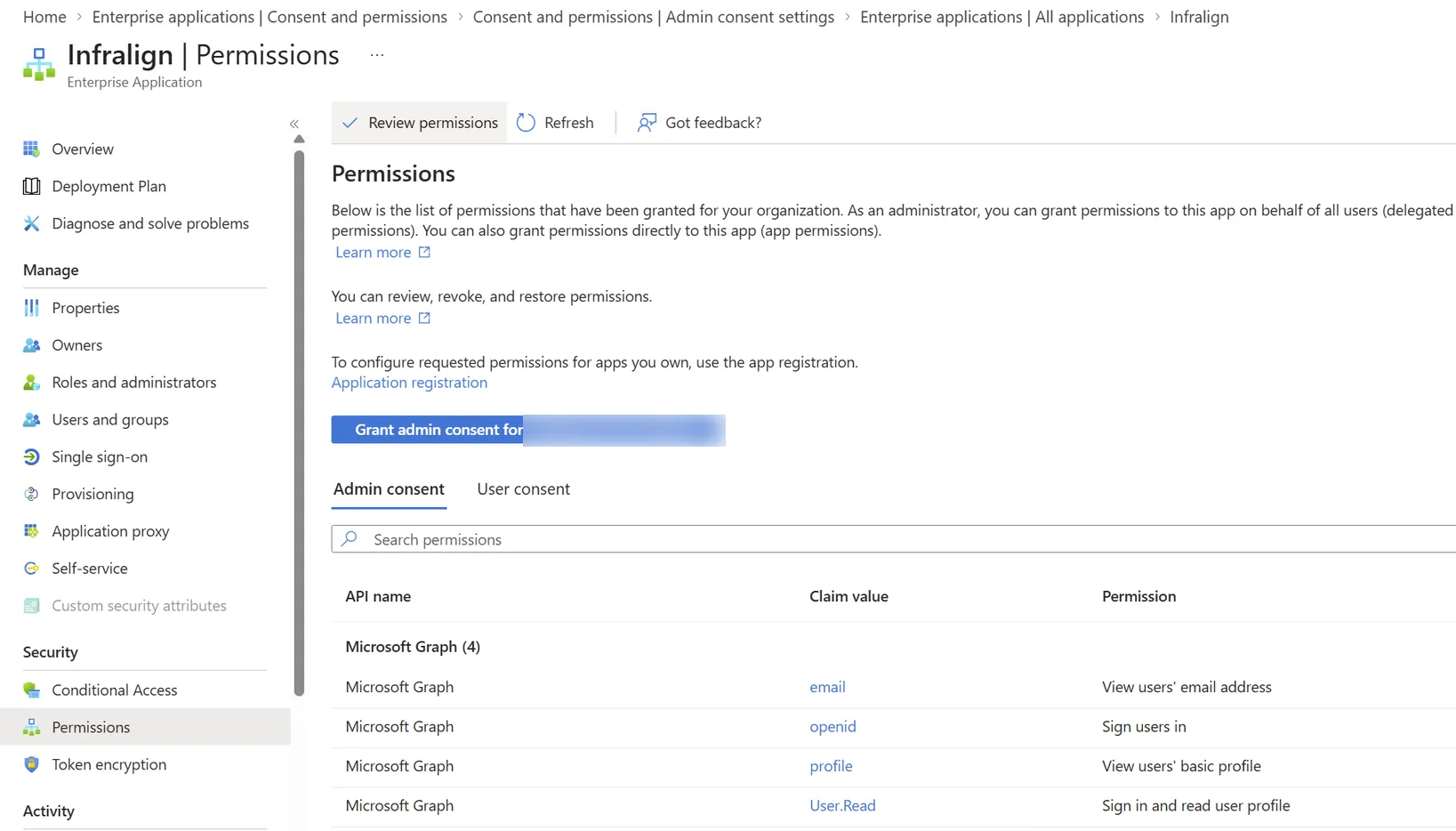Open the Application registration link
1456x831 pixels.
tap(409, 383)
